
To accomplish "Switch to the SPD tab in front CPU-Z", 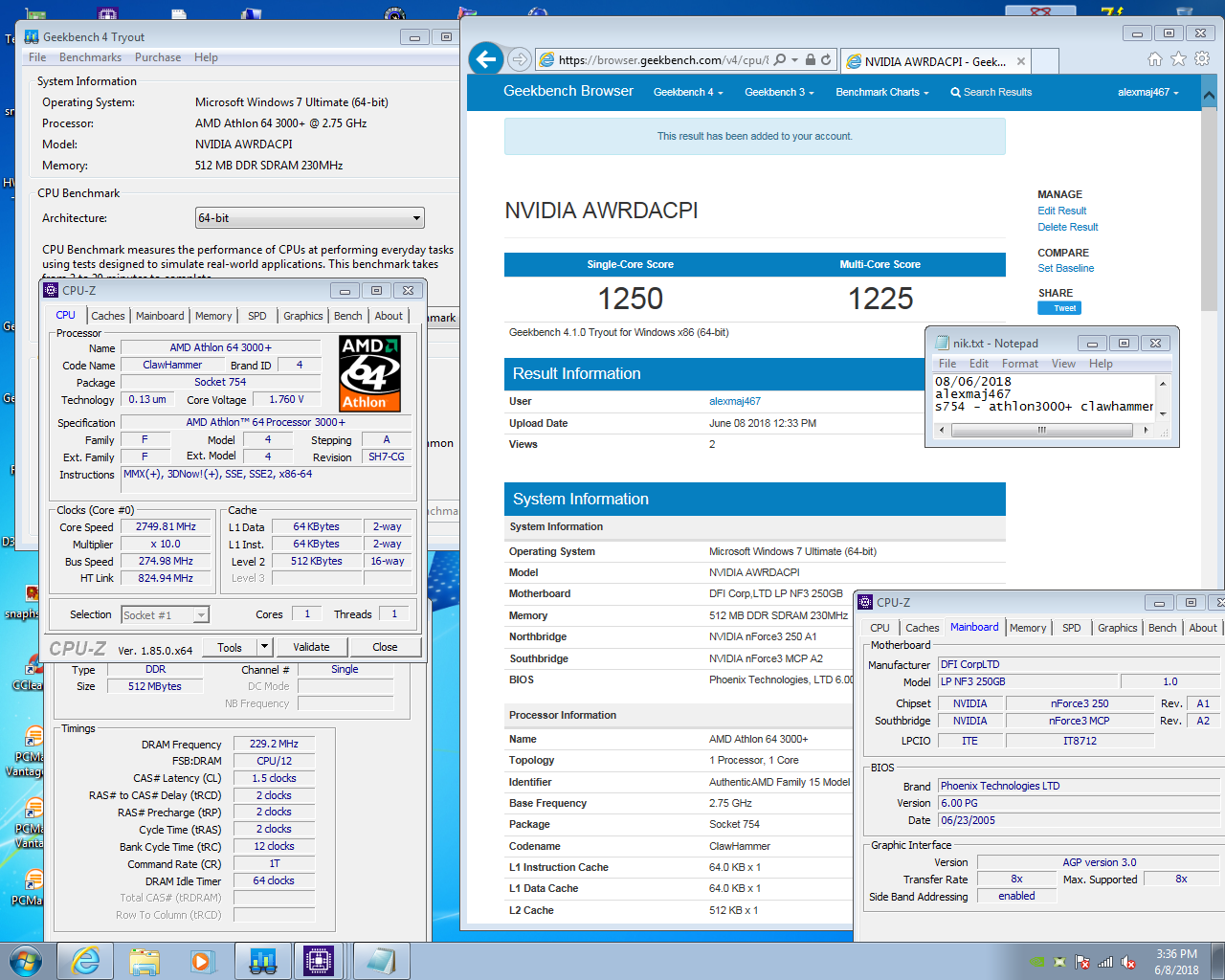I will point(257,316).
